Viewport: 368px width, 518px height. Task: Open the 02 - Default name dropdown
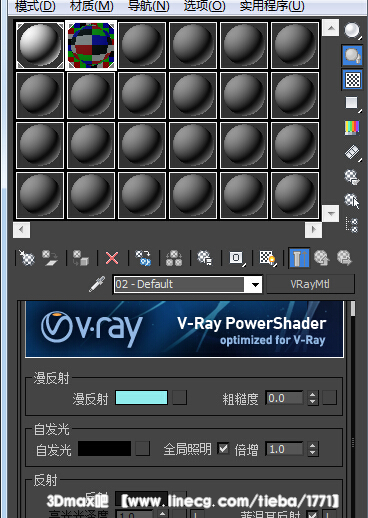point(255,284)
